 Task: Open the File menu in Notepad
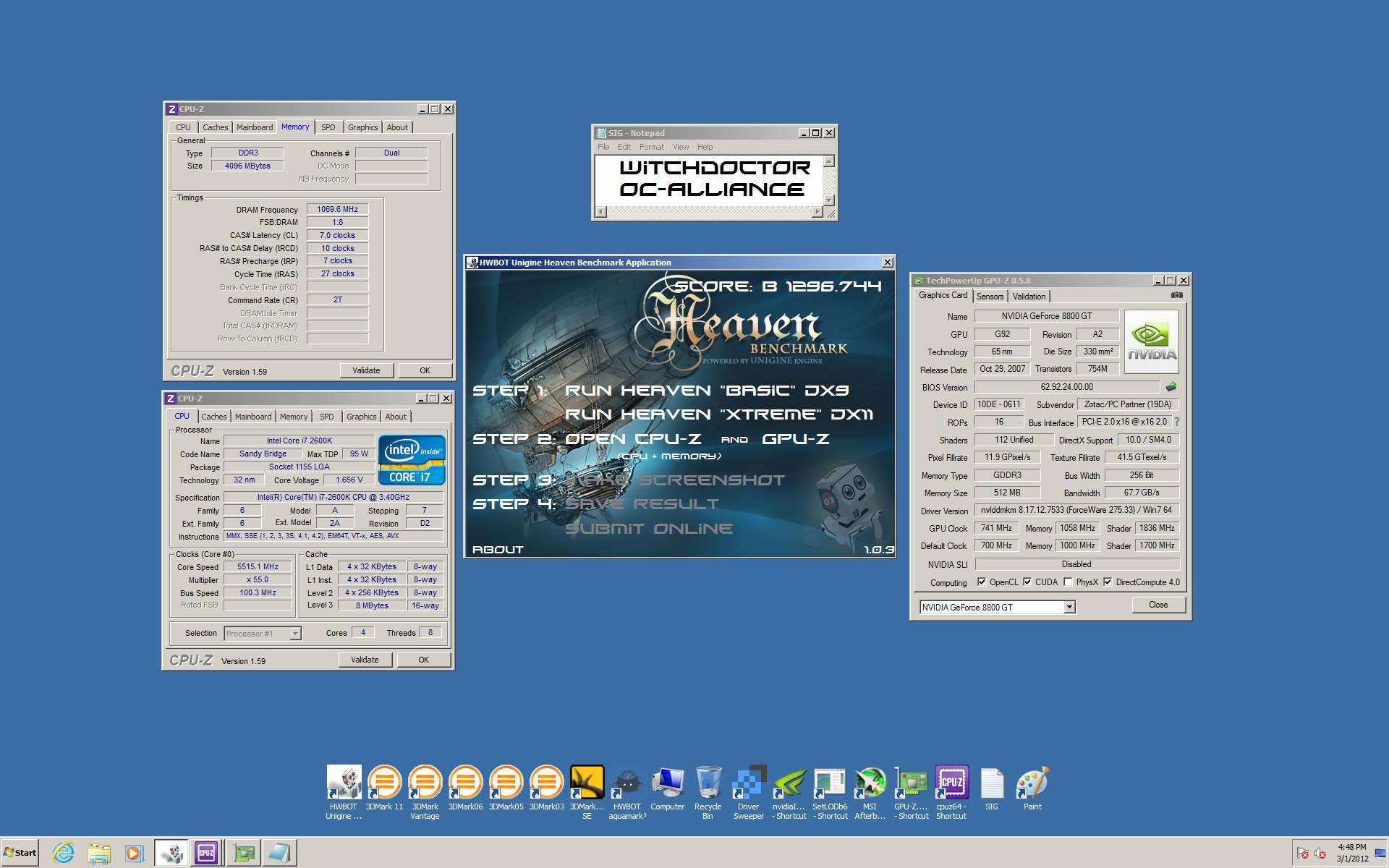point(603,147)
